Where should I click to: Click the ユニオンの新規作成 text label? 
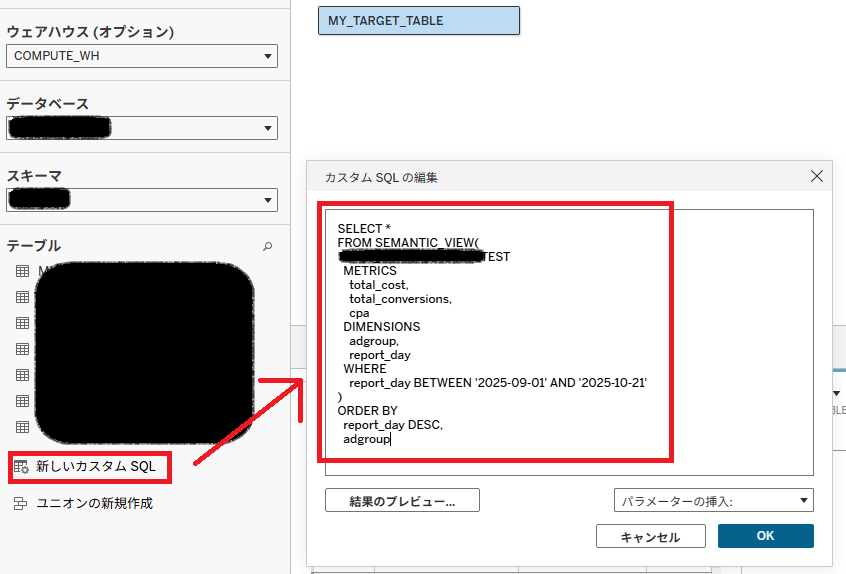coord(94,503)
